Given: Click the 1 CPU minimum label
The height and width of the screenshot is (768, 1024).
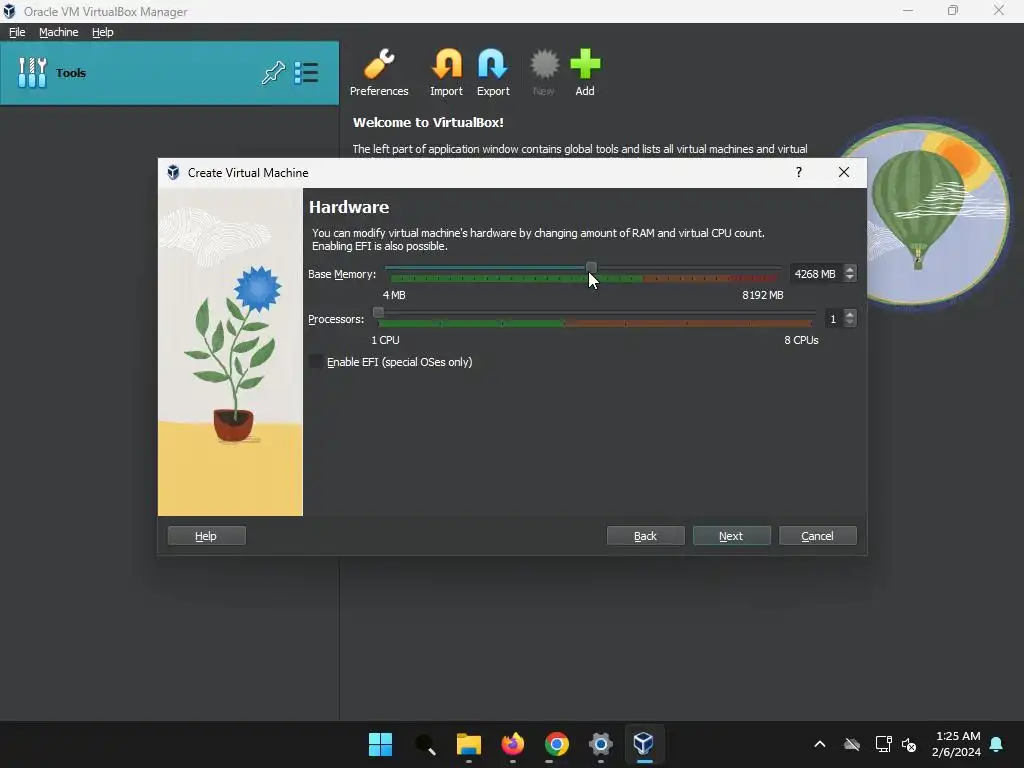Looking at the screenshot, I should tap(385, 340).
